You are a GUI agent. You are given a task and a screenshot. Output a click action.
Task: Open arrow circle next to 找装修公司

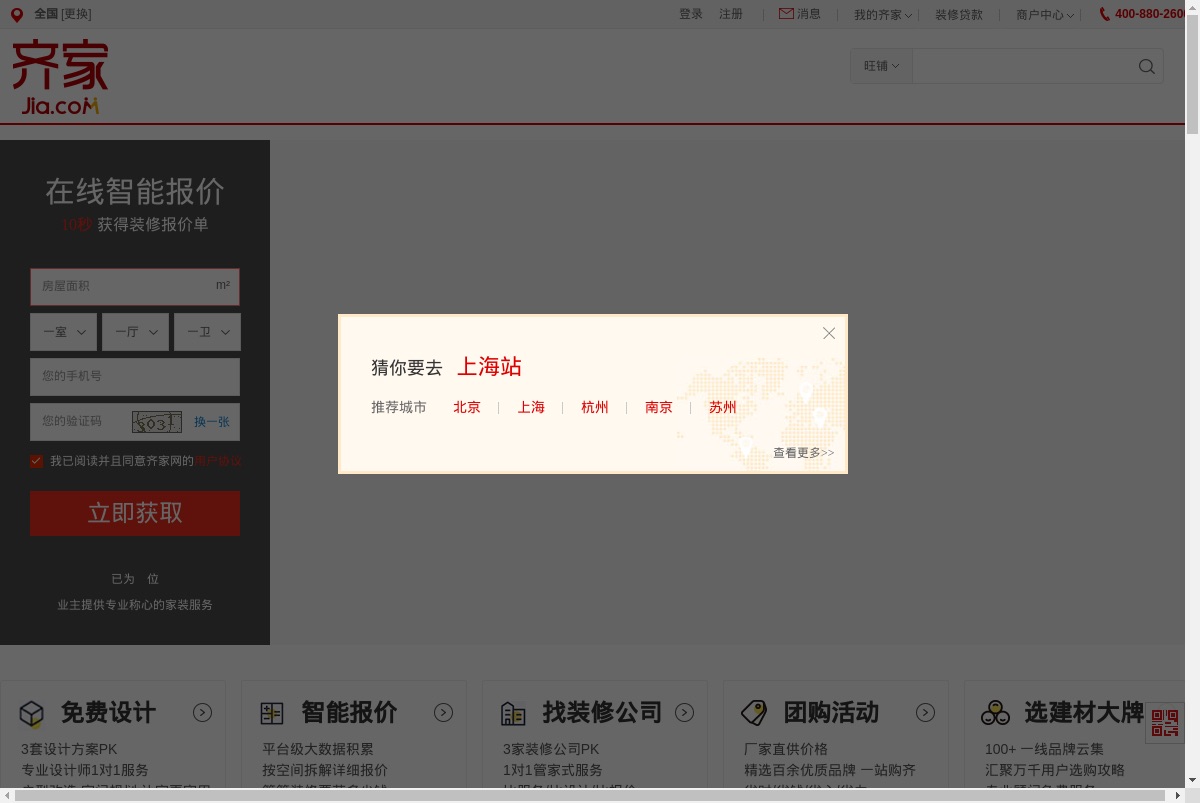(685, 712)
